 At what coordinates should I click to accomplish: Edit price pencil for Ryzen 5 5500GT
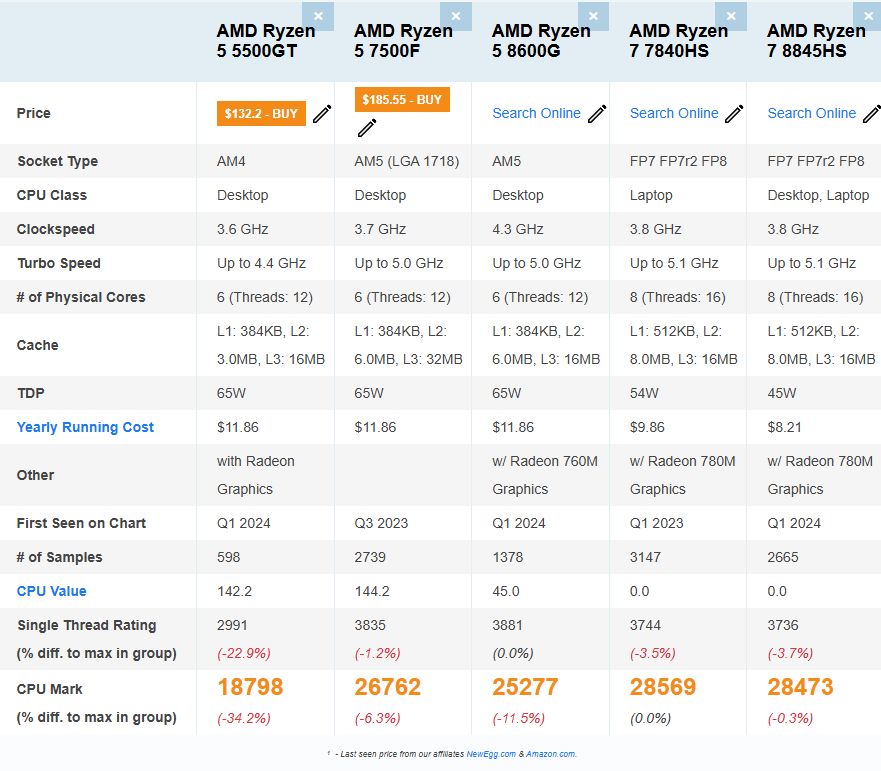(322, 114)
